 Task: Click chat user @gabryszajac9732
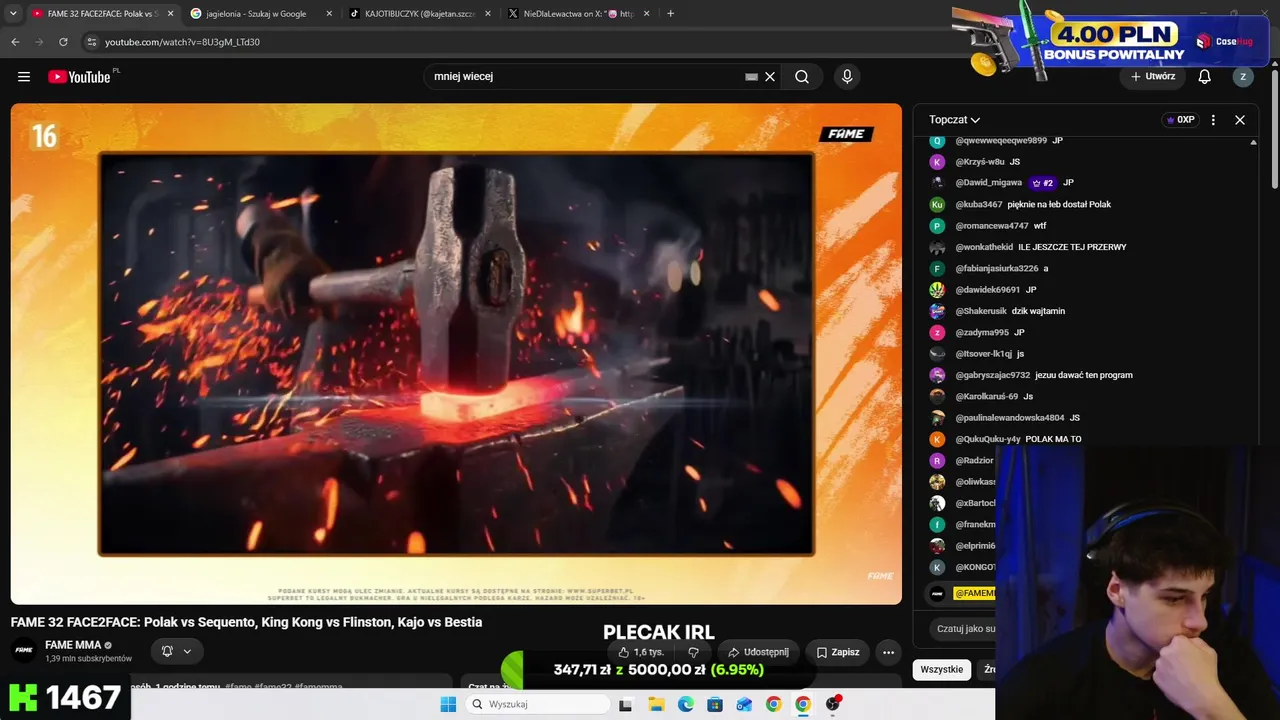click(x=993, y=375)
